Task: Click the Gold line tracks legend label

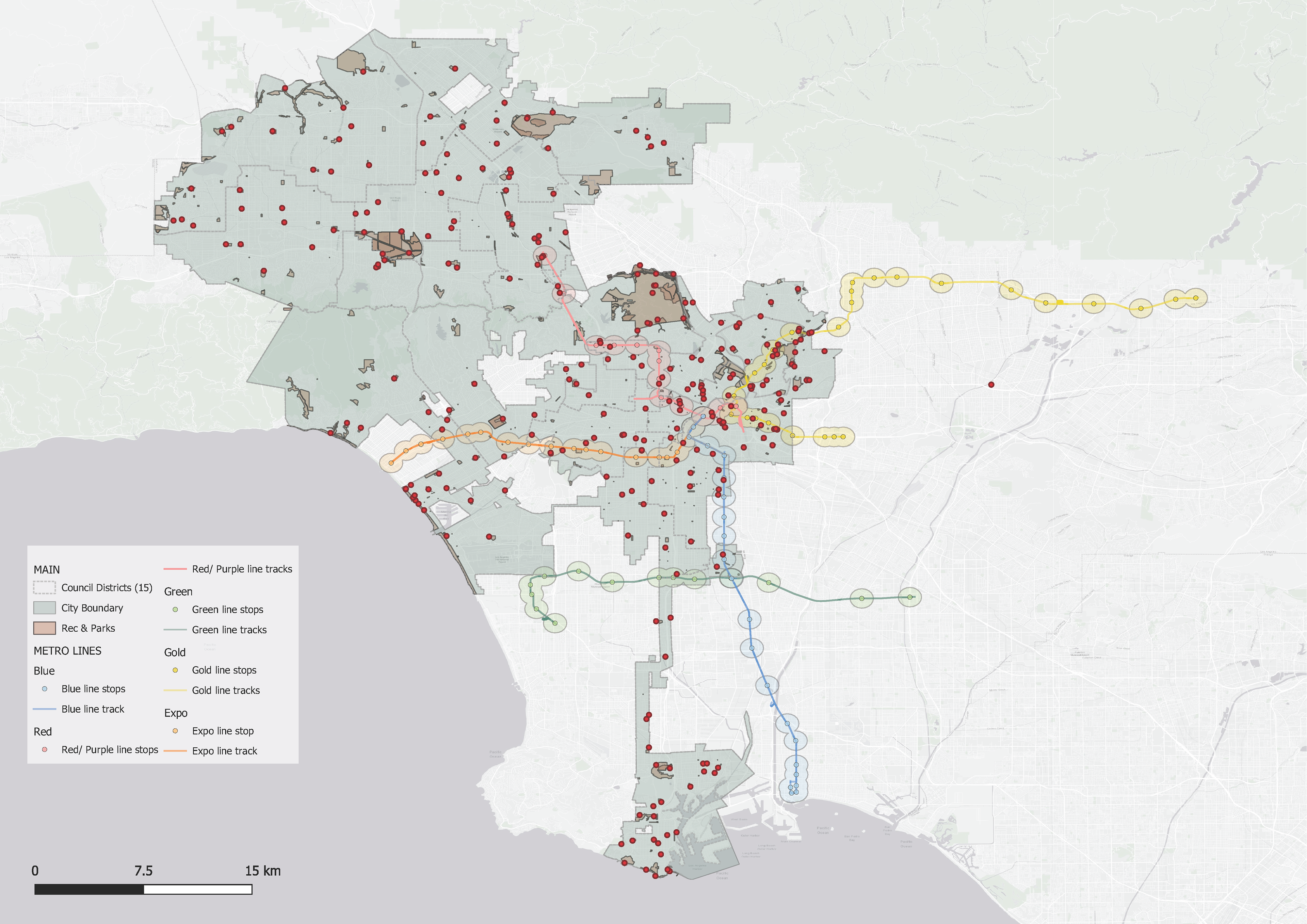Action: tap(226, 691)
